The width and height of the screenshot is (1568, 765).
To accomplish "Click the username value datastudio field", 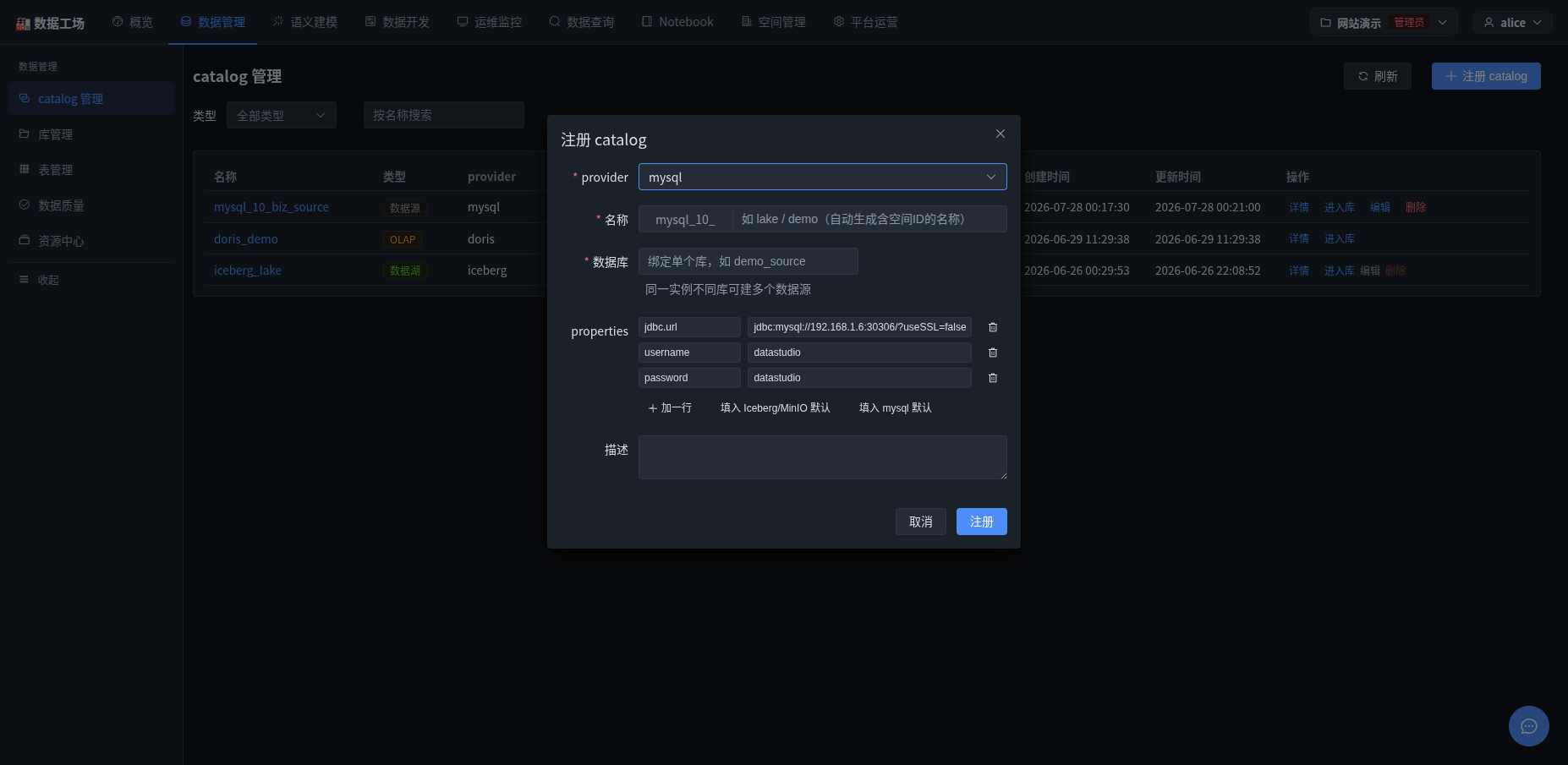I will coord(859,352).
